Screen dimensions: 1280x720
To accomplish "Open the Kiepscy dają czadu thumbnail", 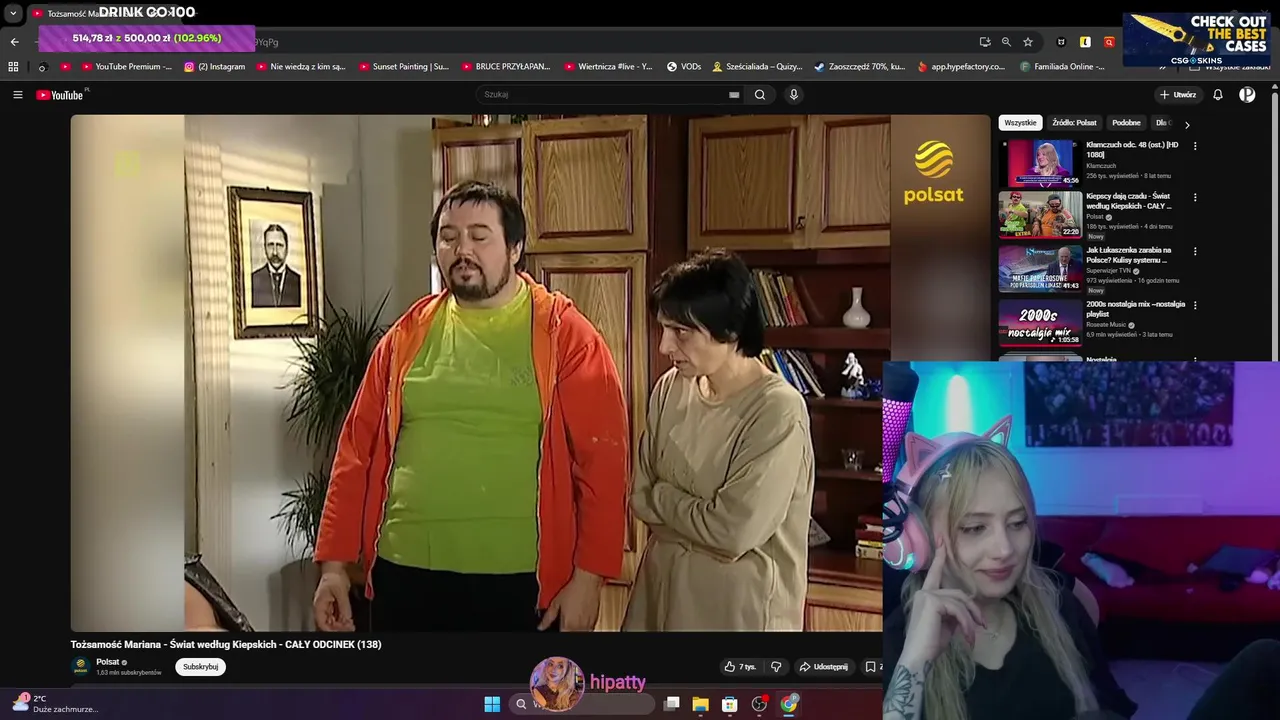I will point(1040,214).
